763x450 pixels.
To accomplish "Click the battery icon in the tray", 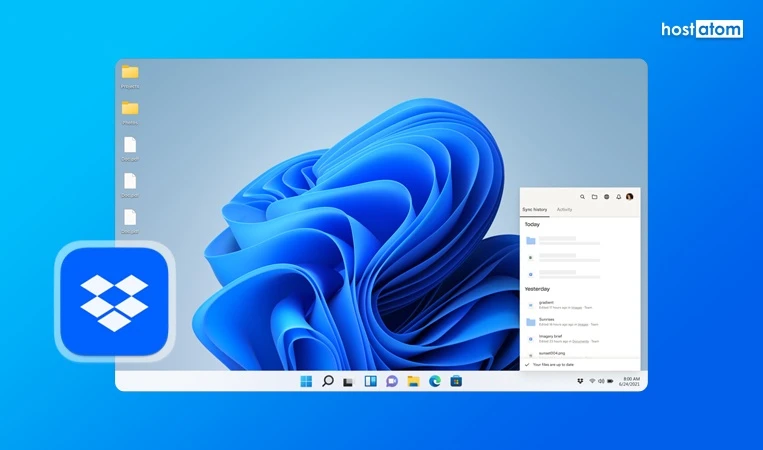I will 610,381.
